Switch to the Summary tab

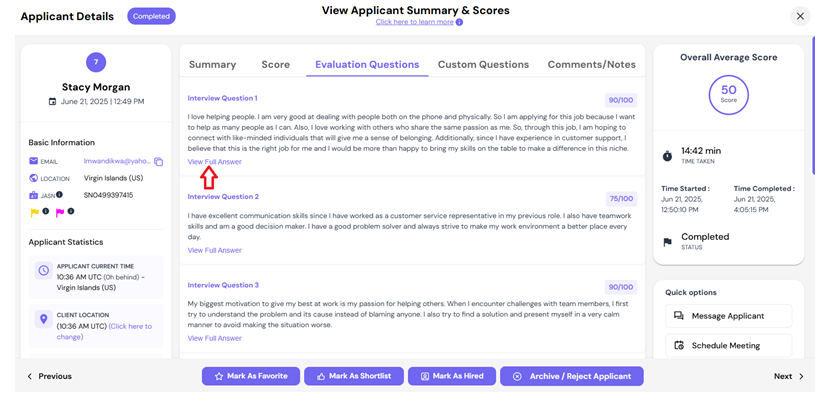[212, 65]
